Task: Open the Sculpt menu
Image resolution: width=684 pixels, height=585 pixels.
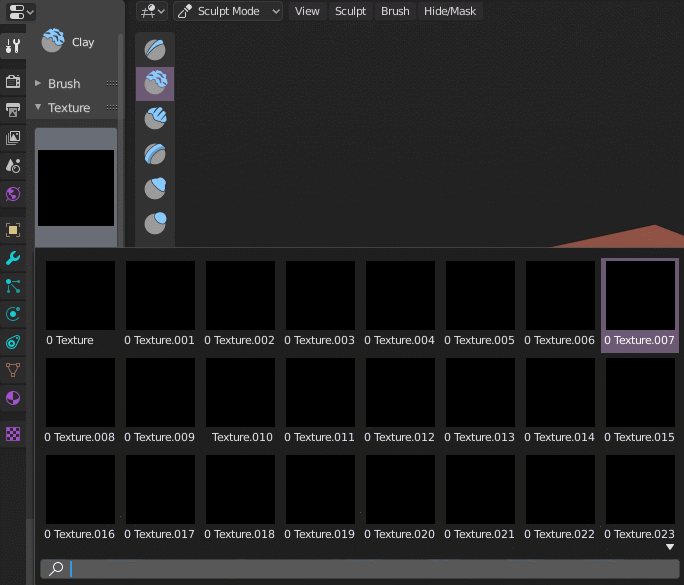Action: click(x=350, y=11)
